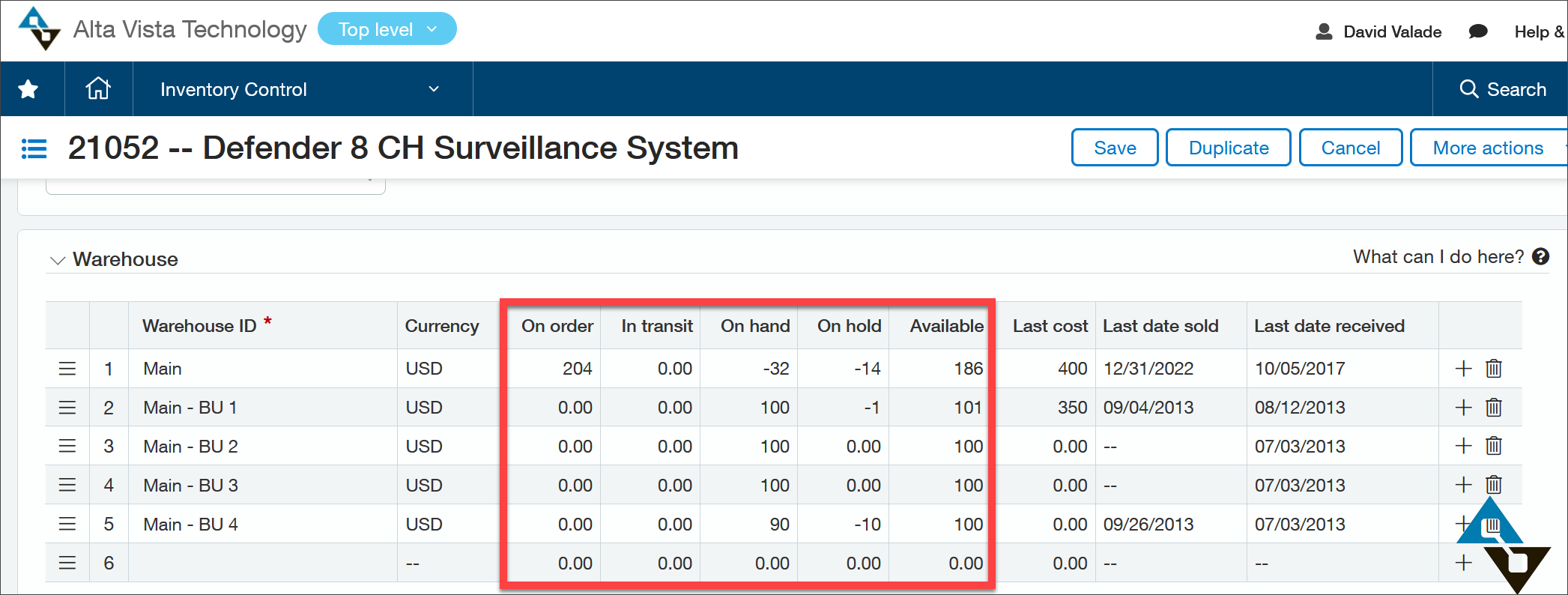Delete the Main - BU 3 row
Viewport: 1568px width, 595px height.
(x=1494, y=486)
